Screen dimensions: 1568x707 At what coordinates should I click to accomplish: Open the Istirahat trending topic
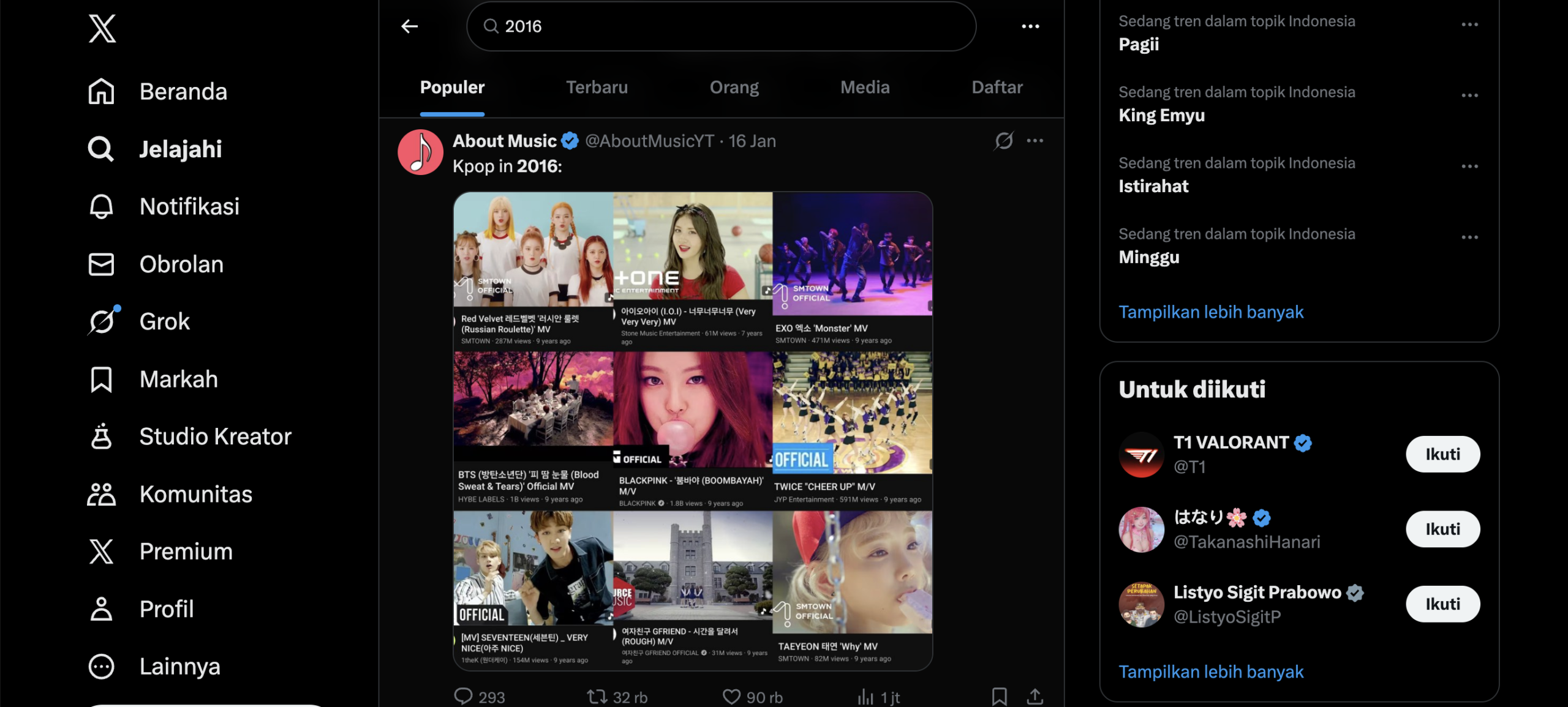tap(1153, 187)
